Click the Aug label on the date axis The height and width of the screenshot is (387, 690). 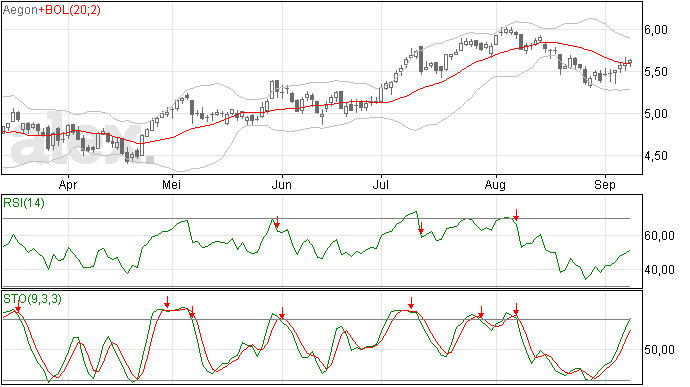[495, 185]
